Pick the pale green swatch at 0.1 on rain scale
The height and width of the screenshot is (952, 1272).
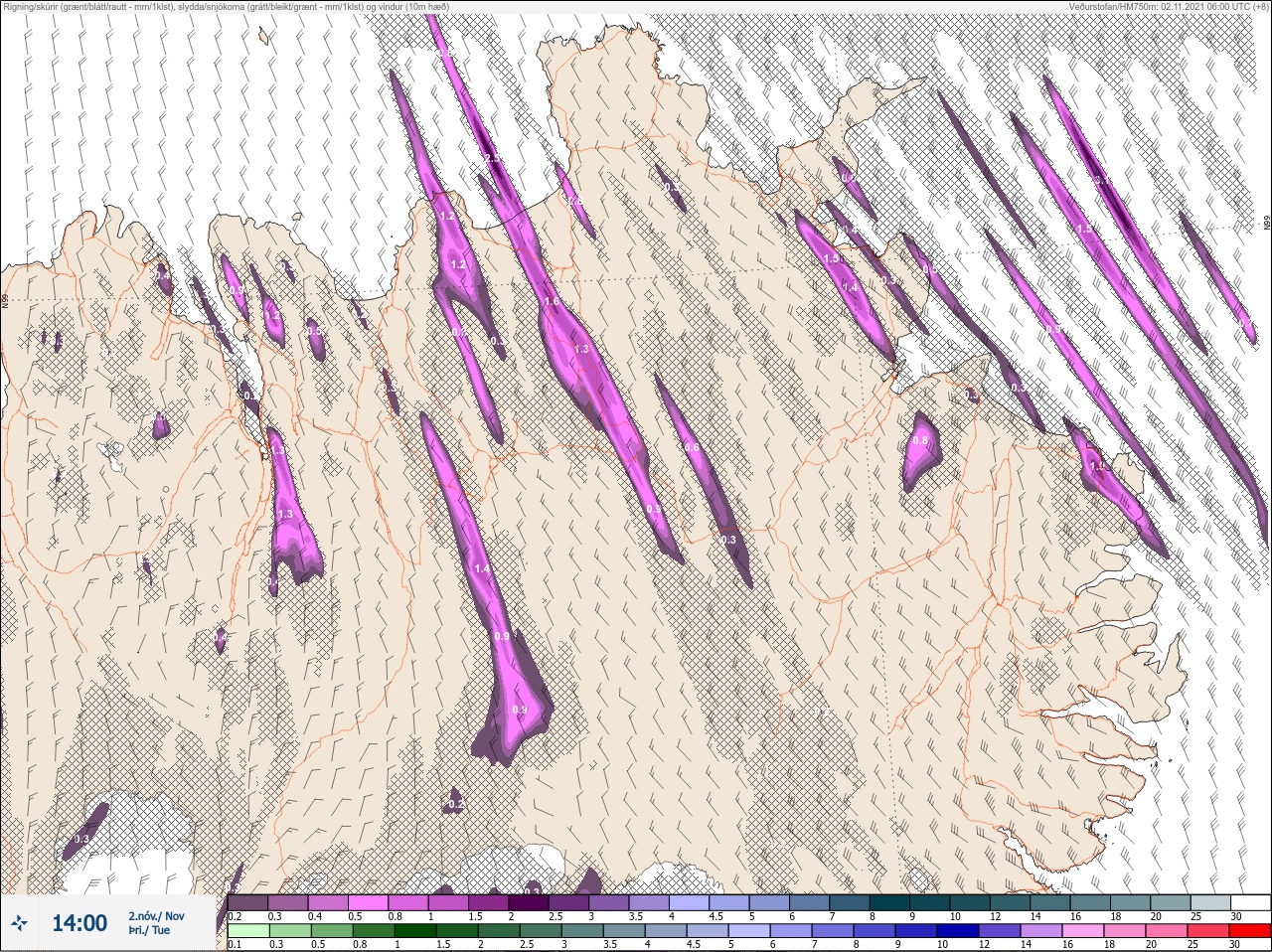pos(247,931)
